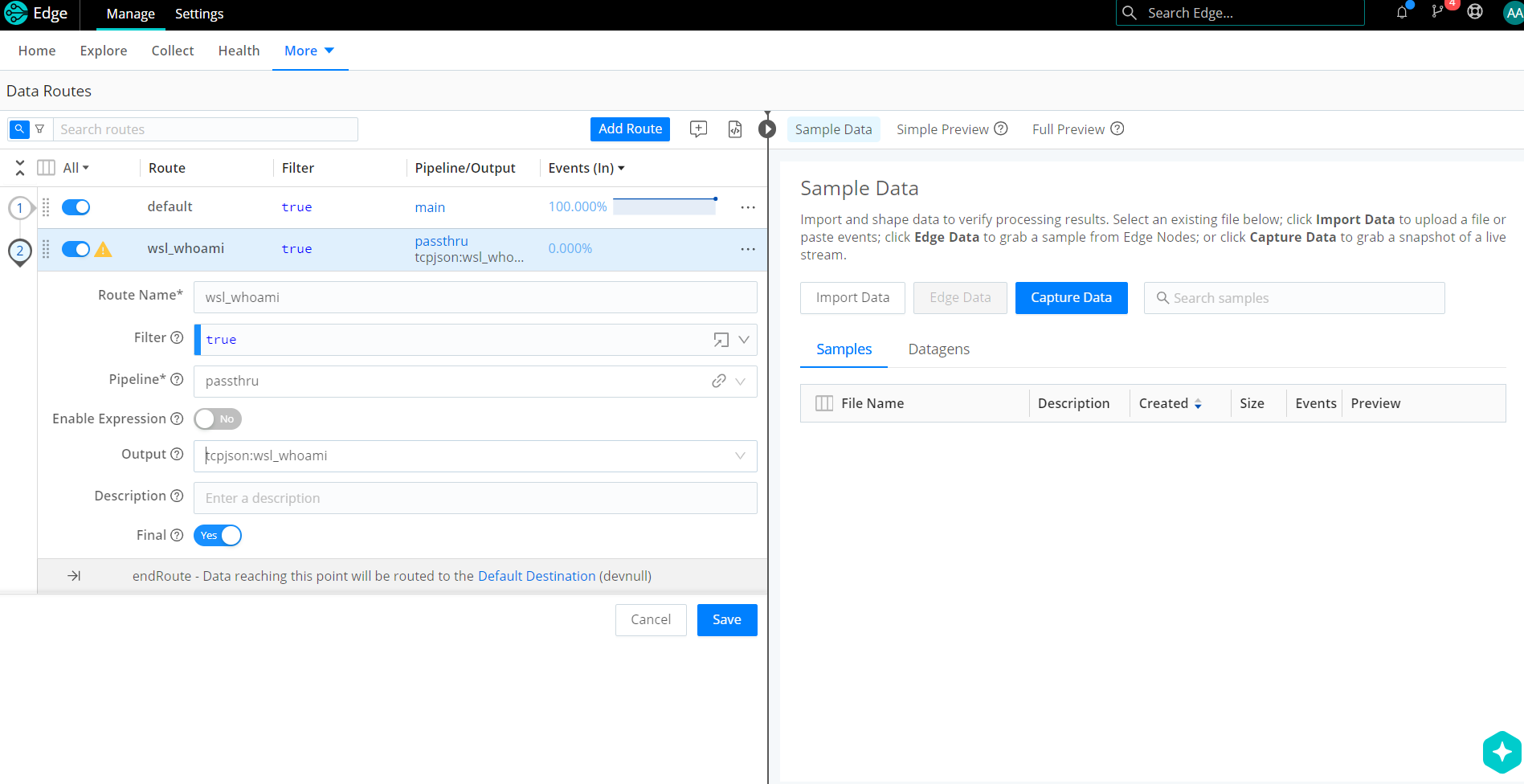Follow the Default Destination link
This screenshot has height=784, width=1524.
coord(537,576)
